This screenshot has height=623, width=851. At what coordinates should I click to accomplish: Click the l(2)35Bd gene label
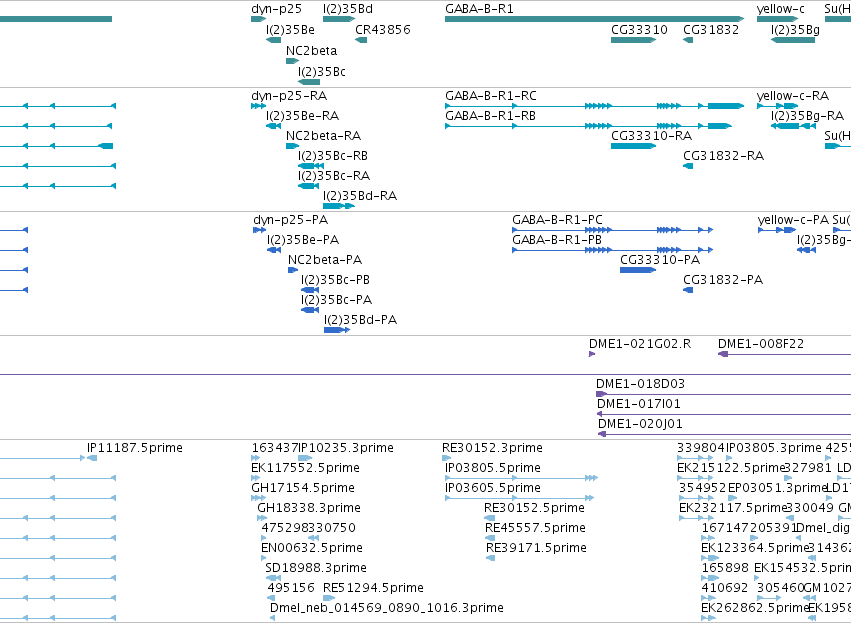point(348,9)
